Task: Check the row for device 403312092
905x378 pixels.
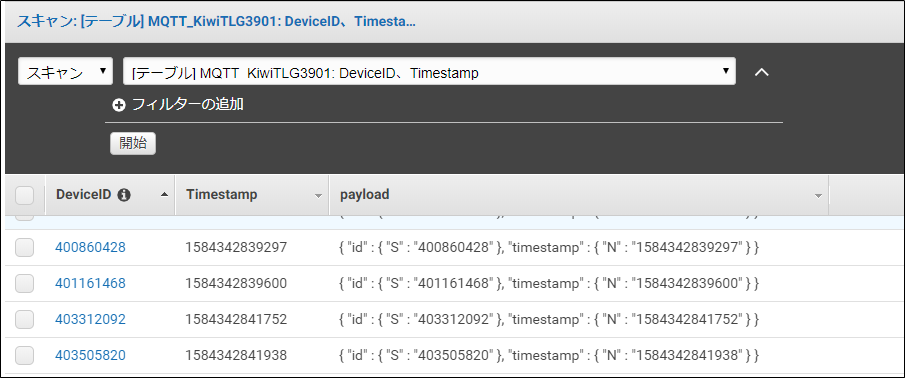Action: point(24,319)
